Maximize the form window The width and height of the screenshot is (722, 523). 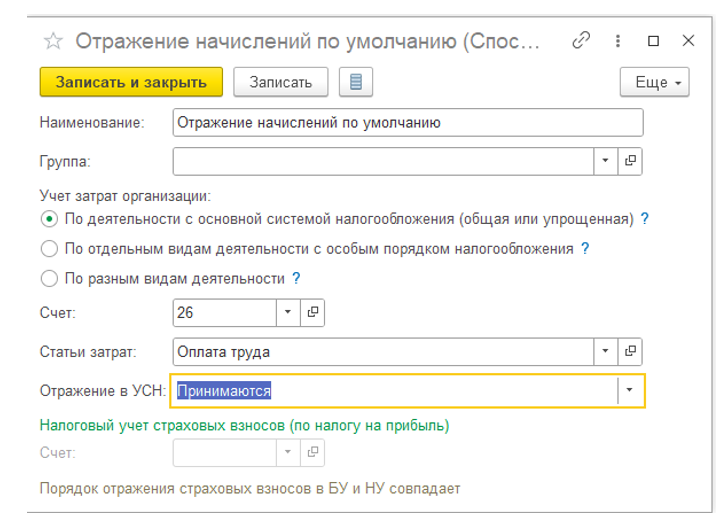pos(653,41)
